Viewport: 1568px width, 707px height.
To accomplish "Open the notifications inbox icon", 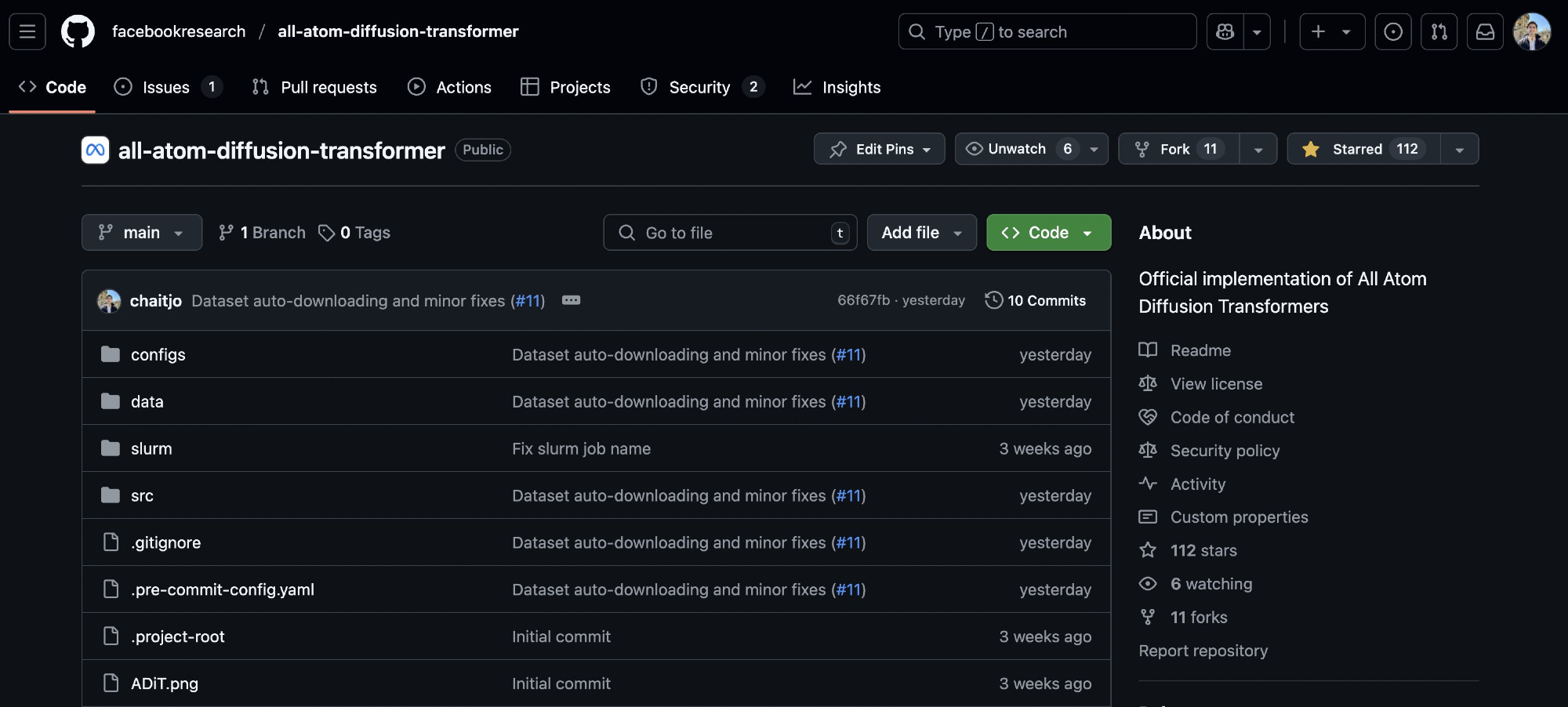I will 1485,31.
